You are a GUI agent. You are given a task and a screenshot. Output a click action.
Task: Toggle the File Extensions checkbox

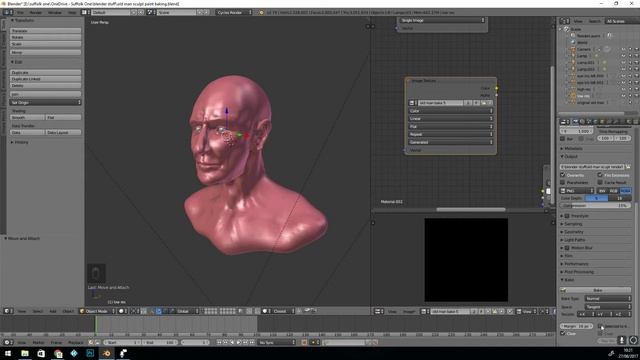[x=600, y=175]
